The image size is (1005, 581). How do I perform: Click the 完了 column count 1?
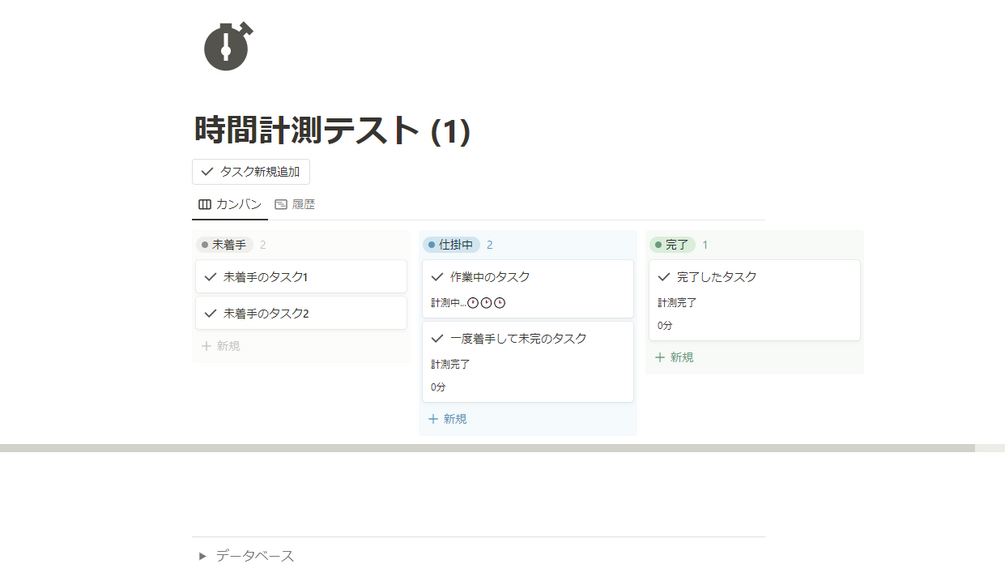pyautogui.click(x=705, y=245)
